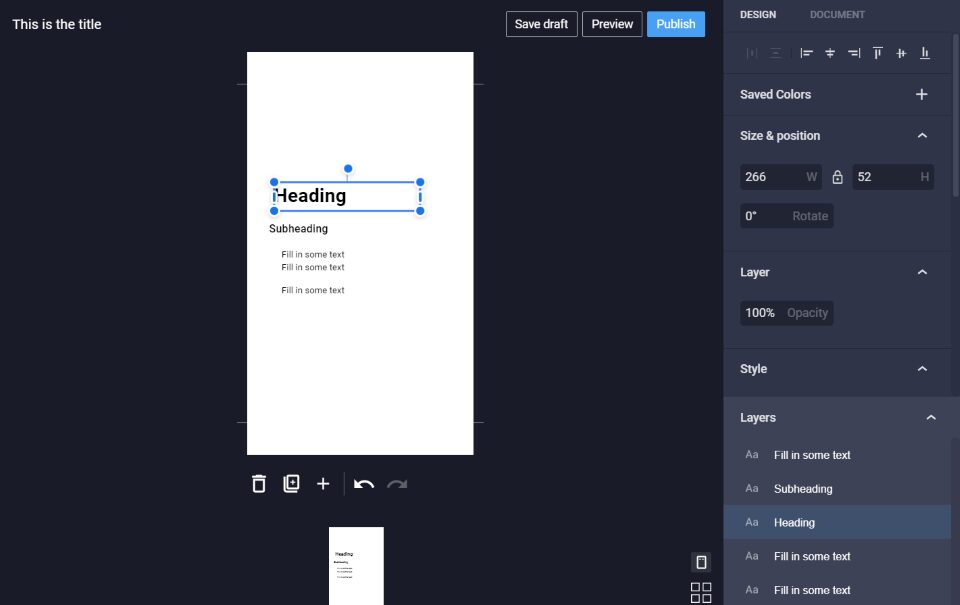
Task: Collapse the Layer section
Action: click(922, 272)
